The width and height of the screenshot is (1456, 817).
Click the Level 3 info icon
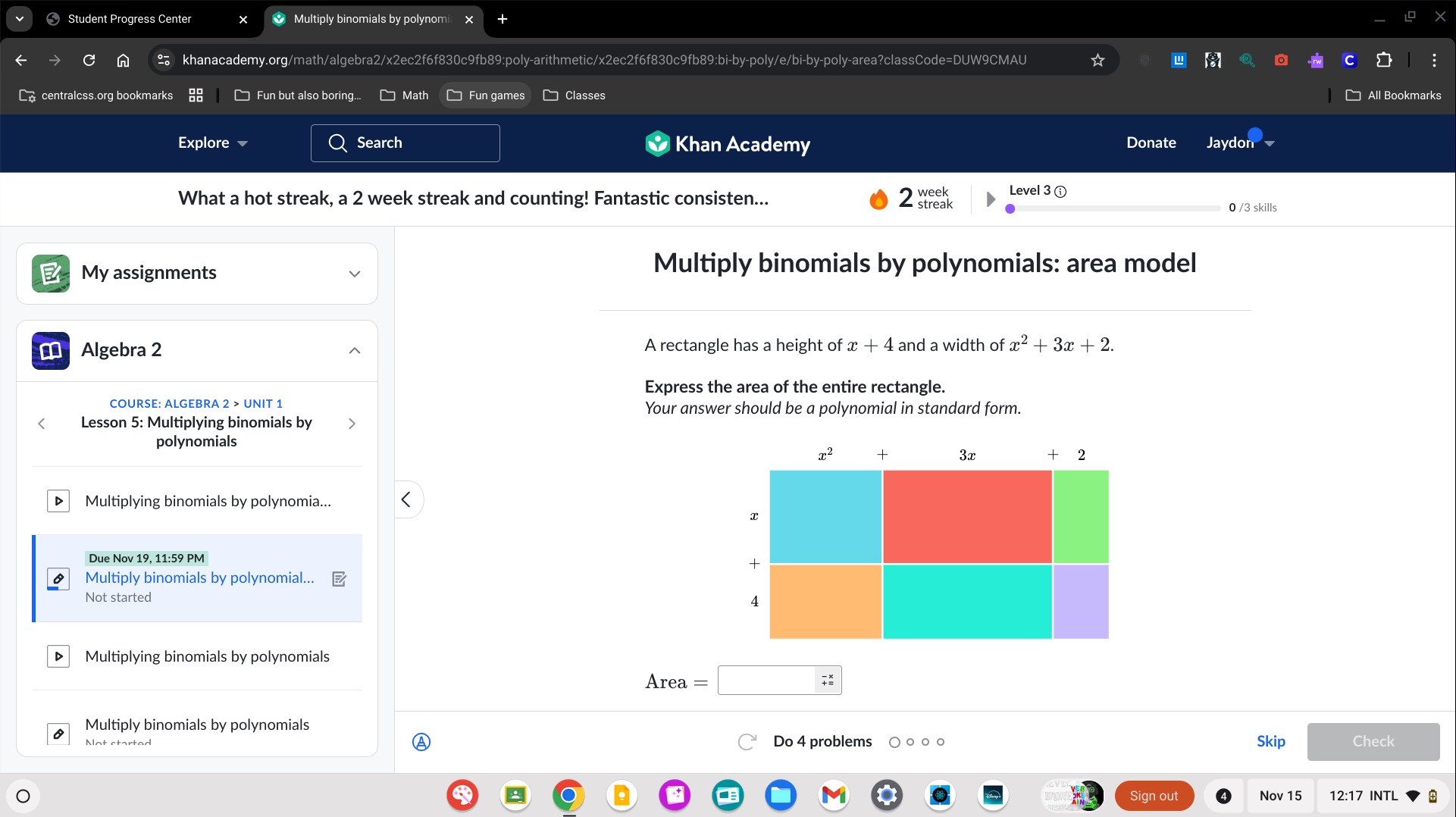(1060, 191)
